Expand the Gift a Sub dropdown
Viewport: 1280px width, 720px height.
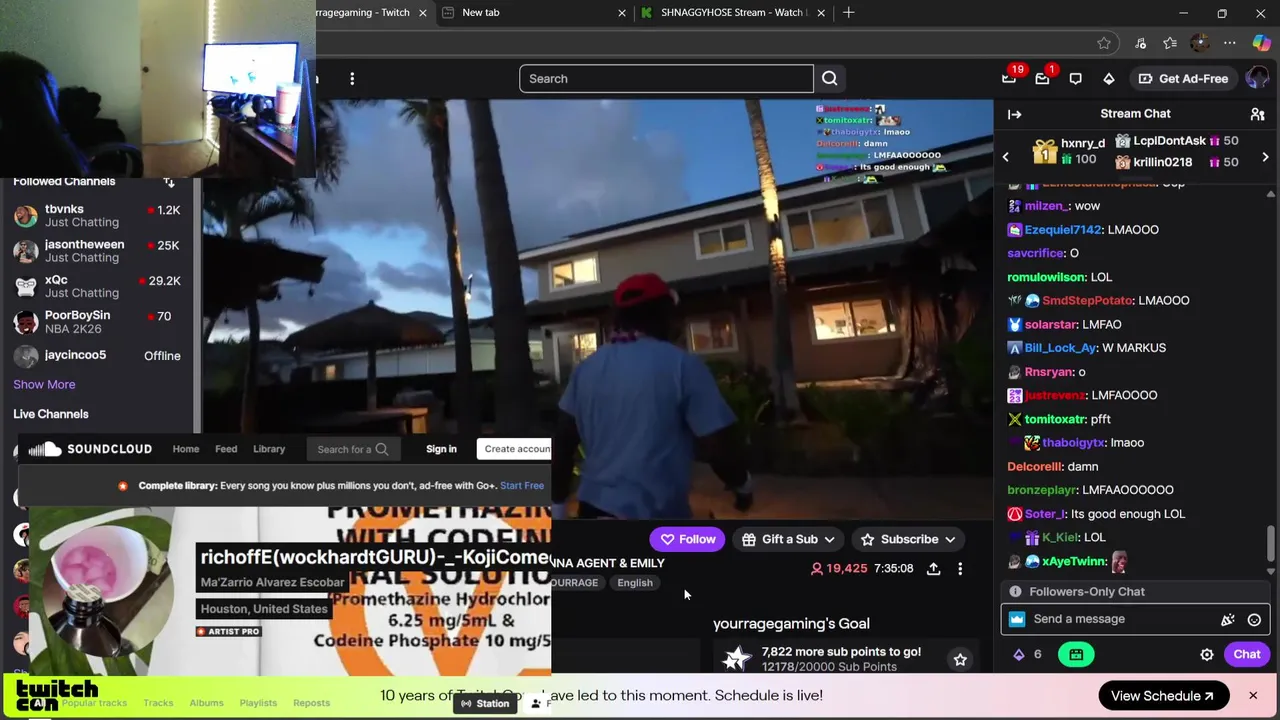[x=788, y=539]
